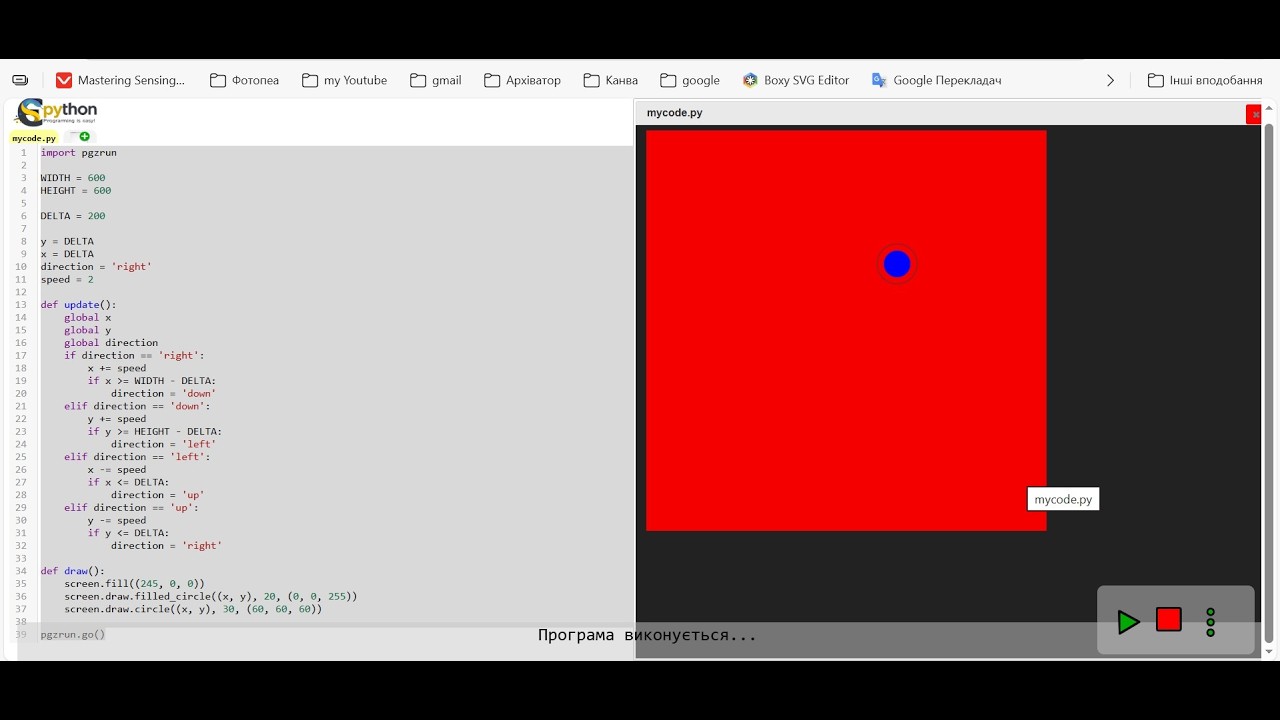Click the 'Програма виконується...' status text

(647, 635)
